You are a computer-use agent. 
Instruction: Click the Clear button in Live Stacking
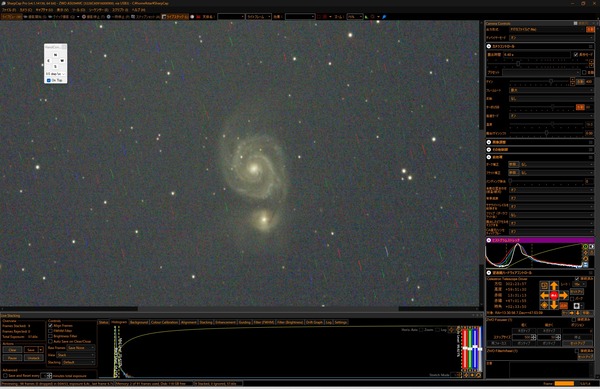[x=12, y=350]
